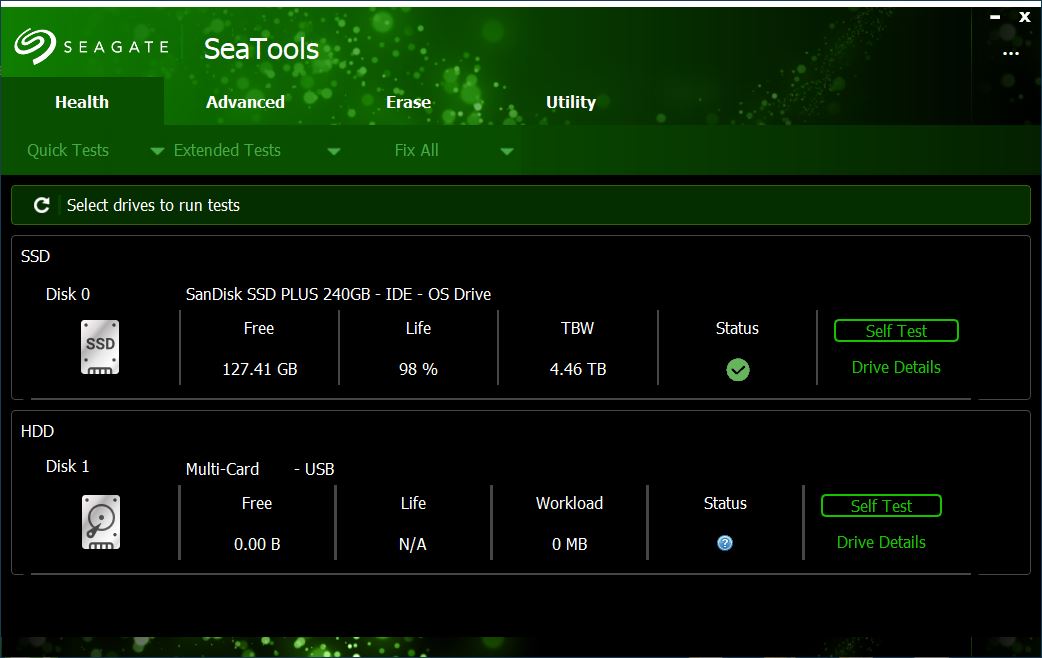Open Drive Details for Disk 1

coord(881,542)
